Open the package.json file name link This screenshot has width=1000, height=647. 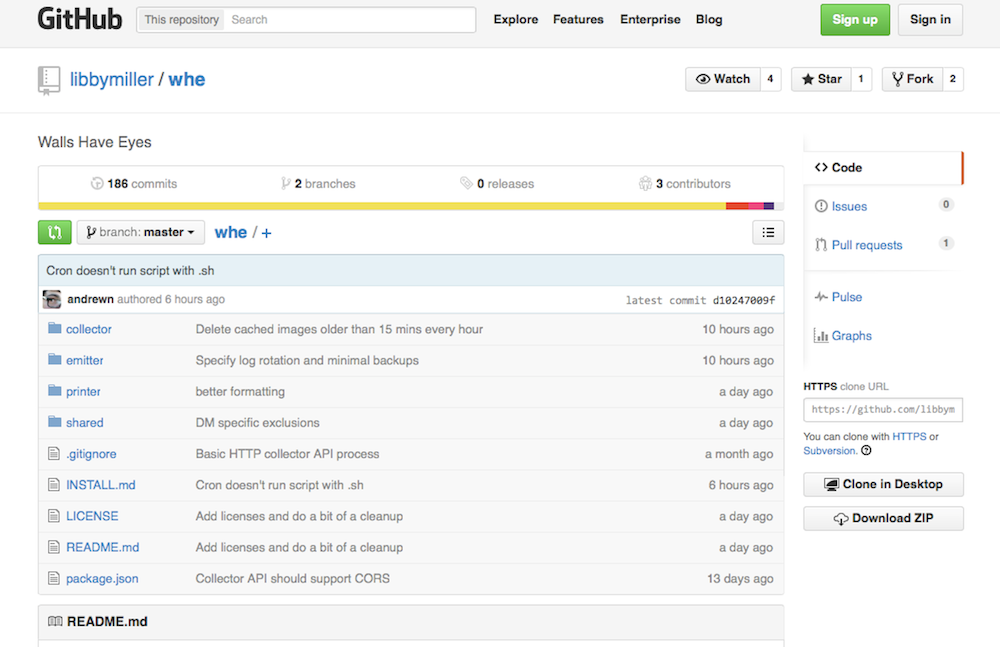click(x=102, y=579)
